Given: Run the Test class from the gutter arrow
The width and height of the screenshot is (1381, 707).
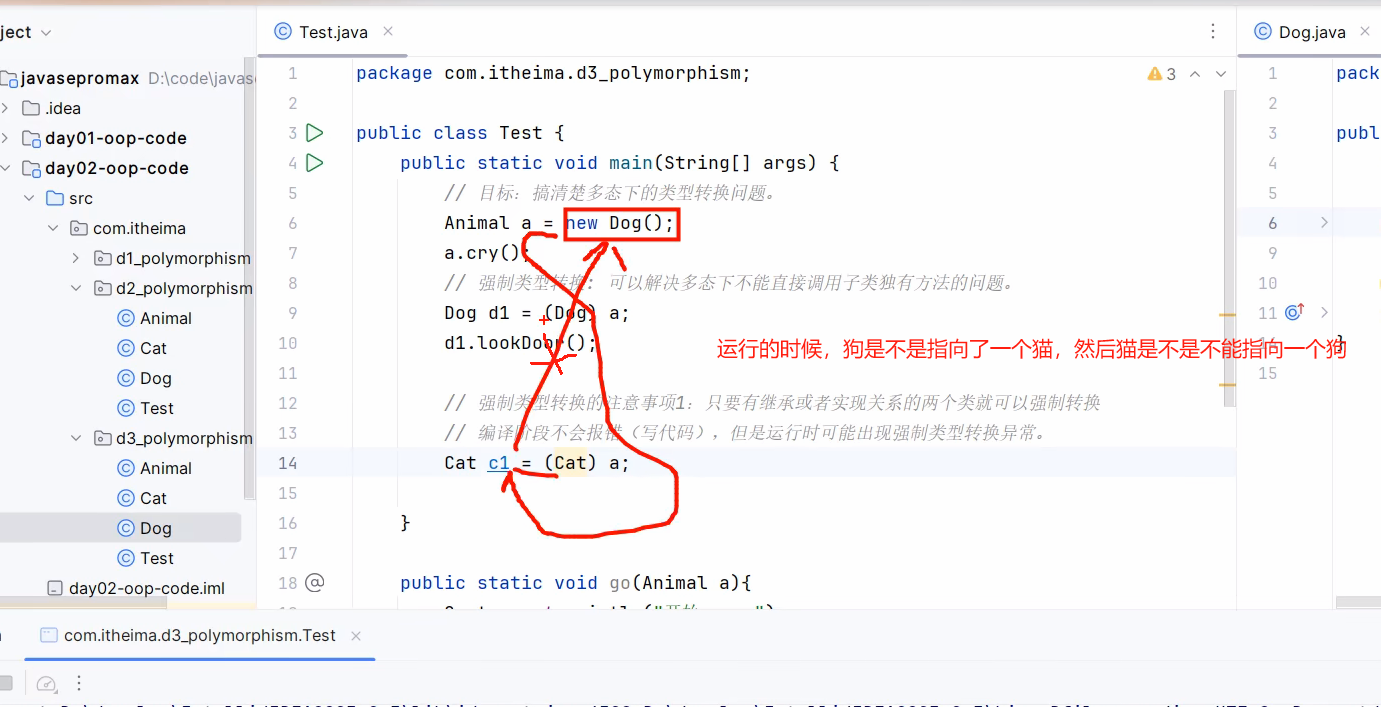Looking at the screenshot, I should coord(315,132).
